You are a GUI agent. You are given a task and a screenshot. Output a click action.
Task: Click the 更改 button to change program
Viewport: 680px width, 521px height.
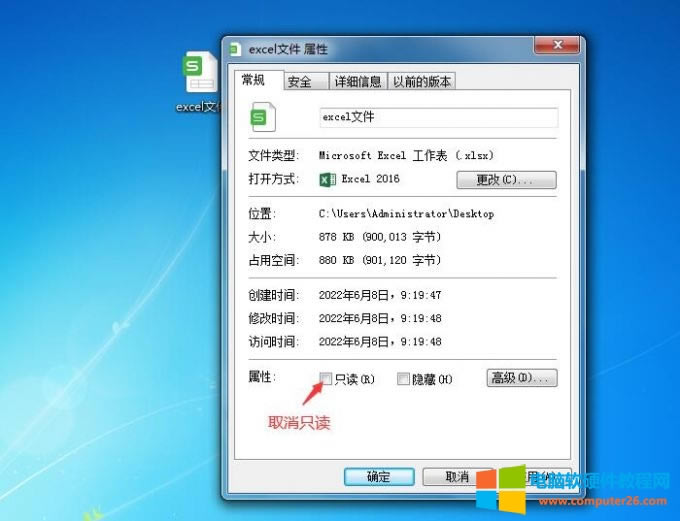click(506, 180)
